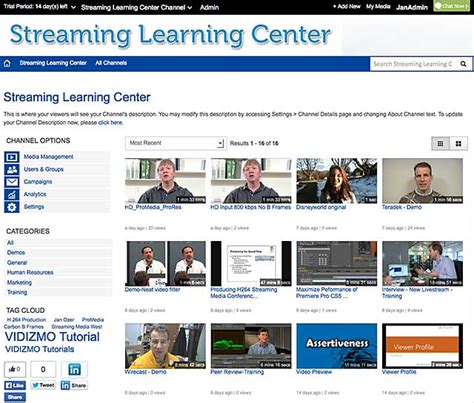Open the Demo-Neat video filter thumbnail
The width and height of the screenshot is (474, 403).
point(165,263)
